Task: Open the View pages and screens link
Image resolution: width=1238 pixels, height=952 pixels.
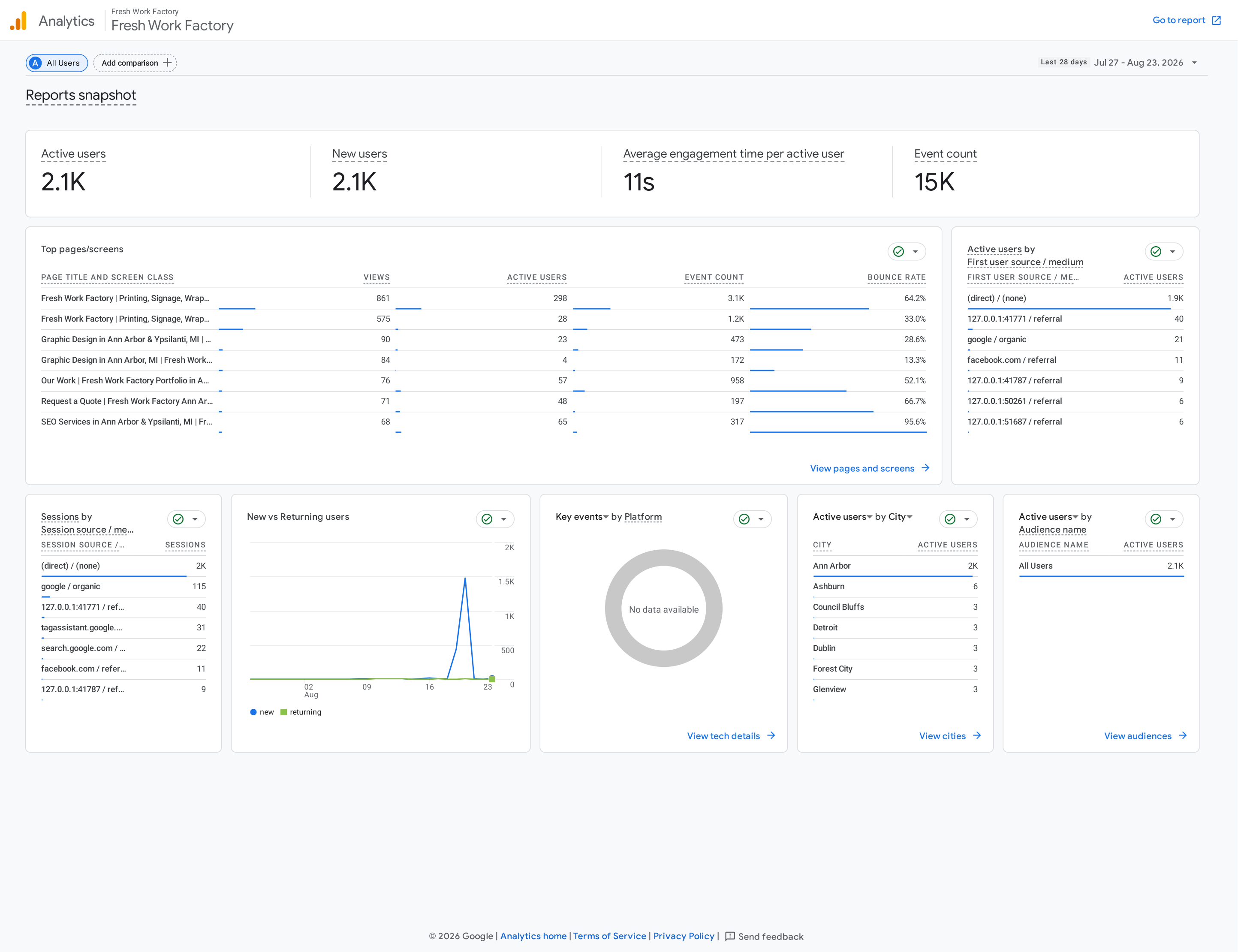Action: tap(870, 468)
